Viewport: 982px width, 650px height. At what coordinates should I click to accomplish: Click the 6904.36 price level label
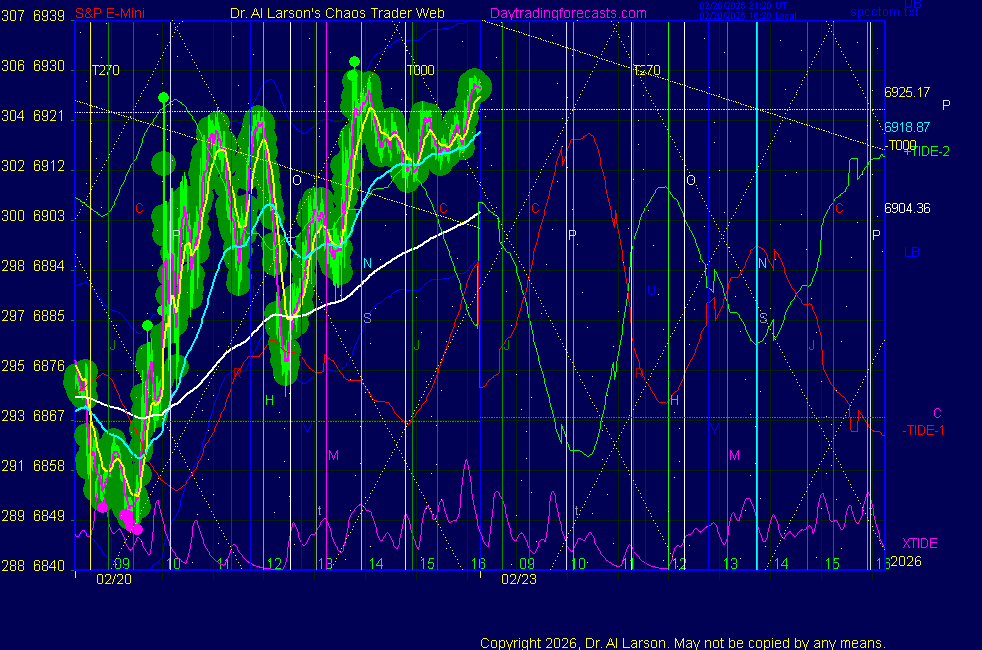pyautogui.click(x=907, y=208)
